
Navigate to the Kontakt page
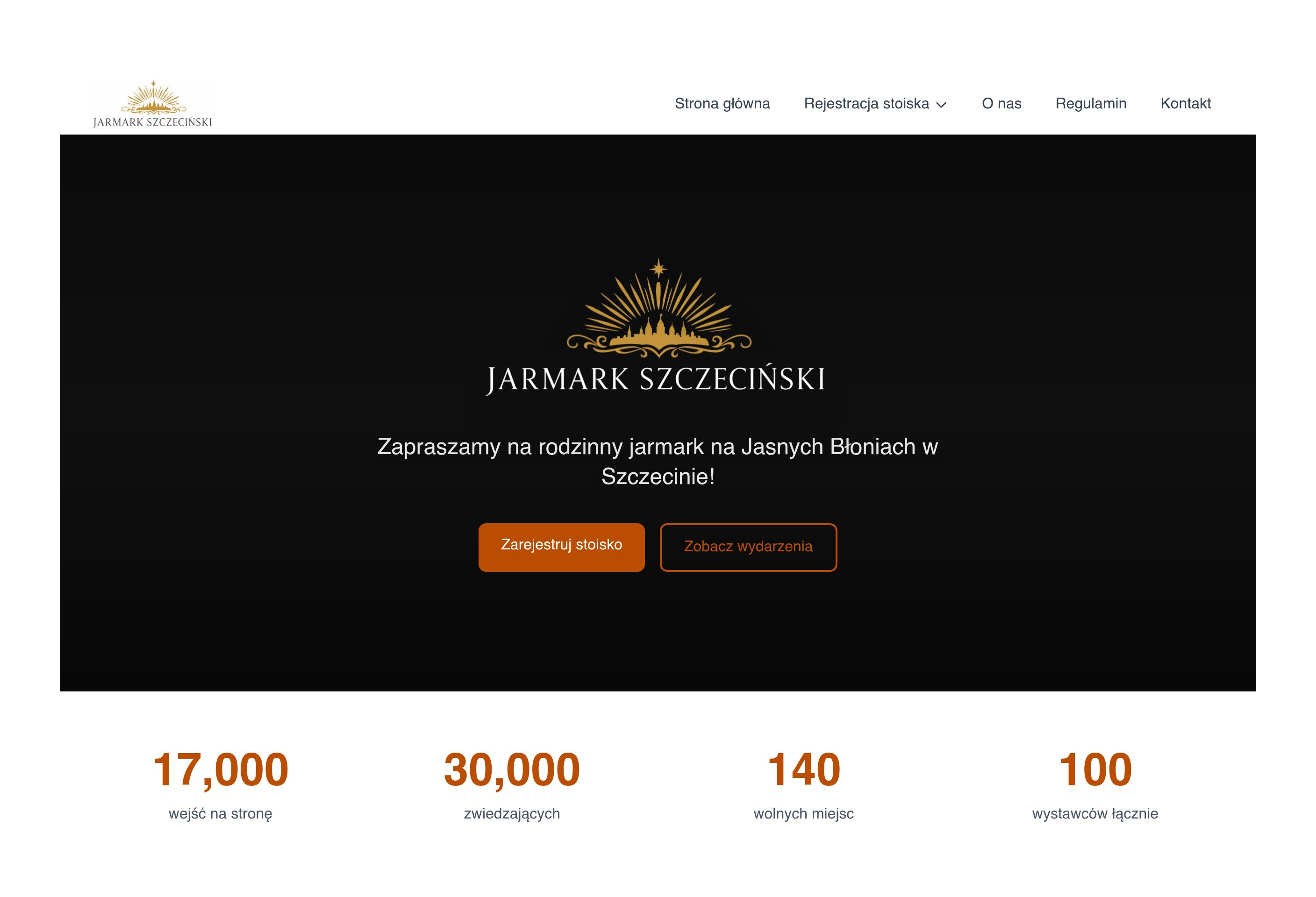[1185, 104]
